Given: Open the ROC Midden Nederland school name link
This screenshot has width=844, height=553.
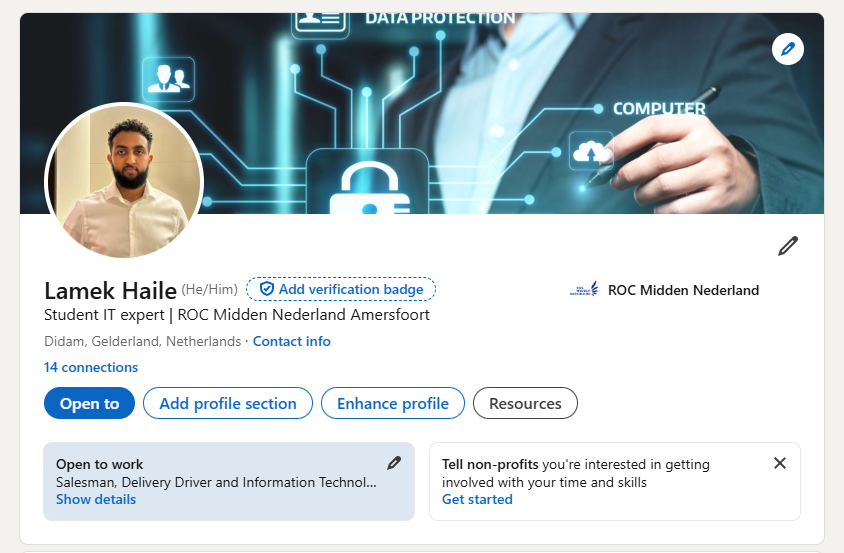Looking at the screenshot, I should point(683,290).
